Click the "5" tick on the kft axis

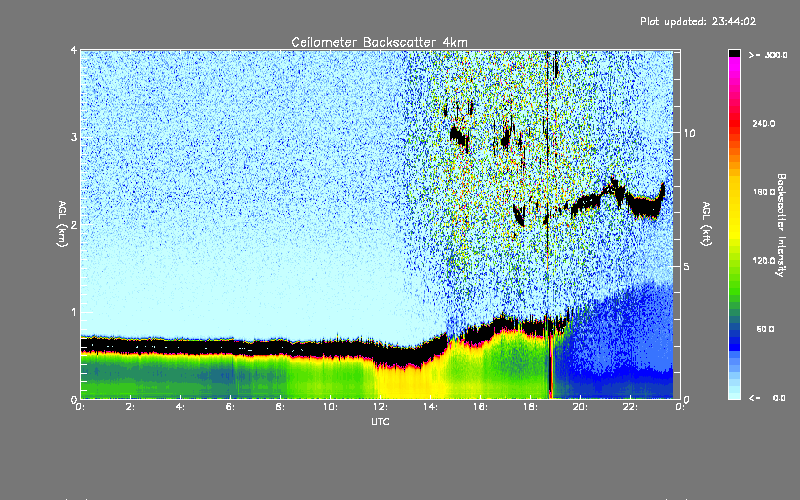click(x=686, y=266)
